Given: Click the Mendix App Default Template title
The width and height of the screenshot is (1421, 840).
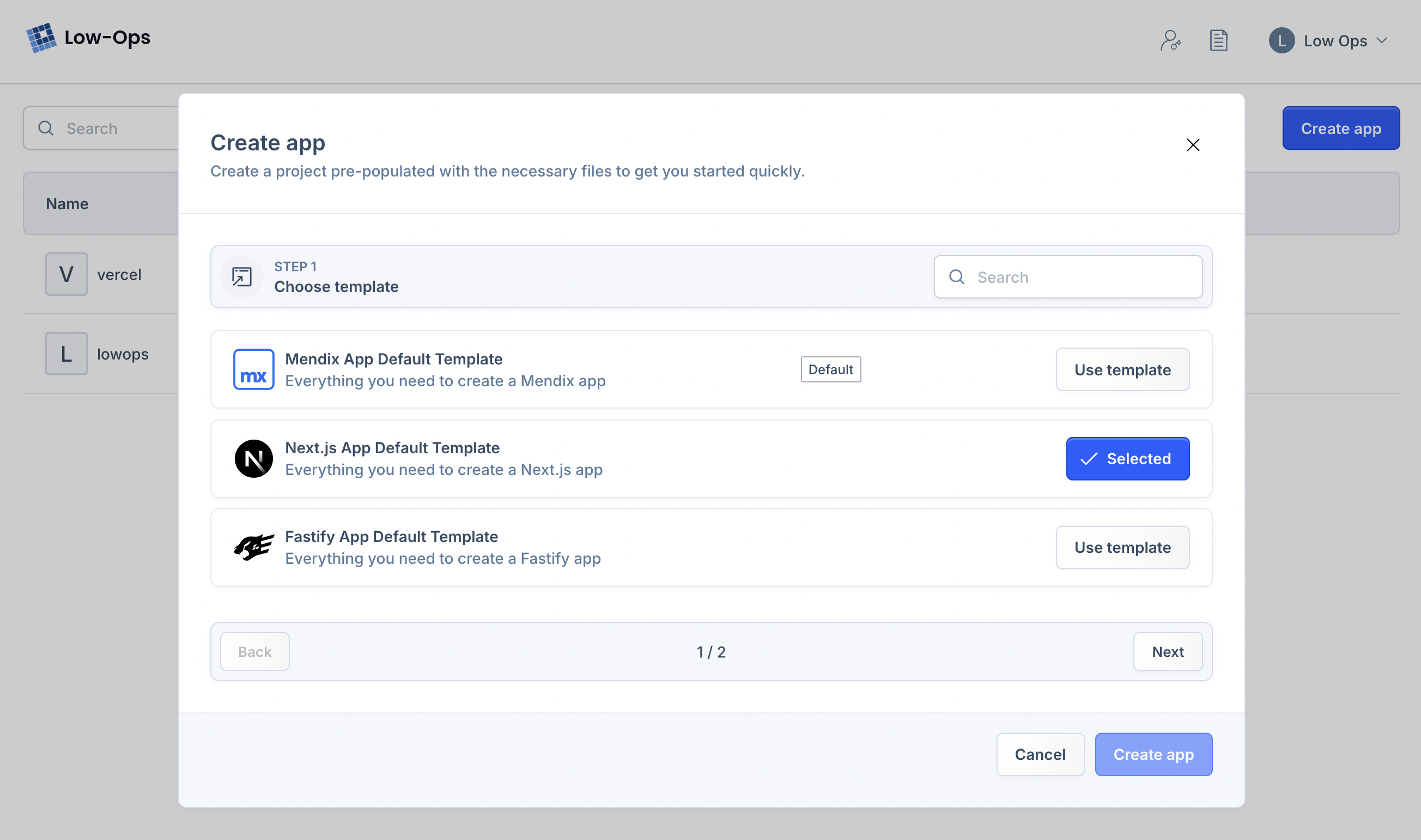Looking at the screenshot, I should point(393,359).
